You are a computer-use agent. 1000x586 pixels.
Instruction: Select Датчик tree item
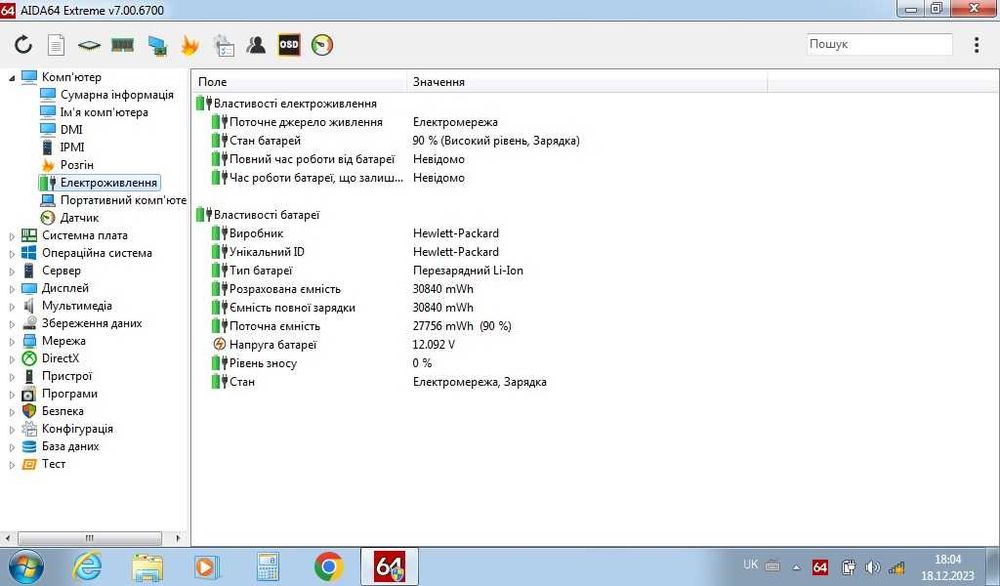pyautogui.click(x=79, y=217)
